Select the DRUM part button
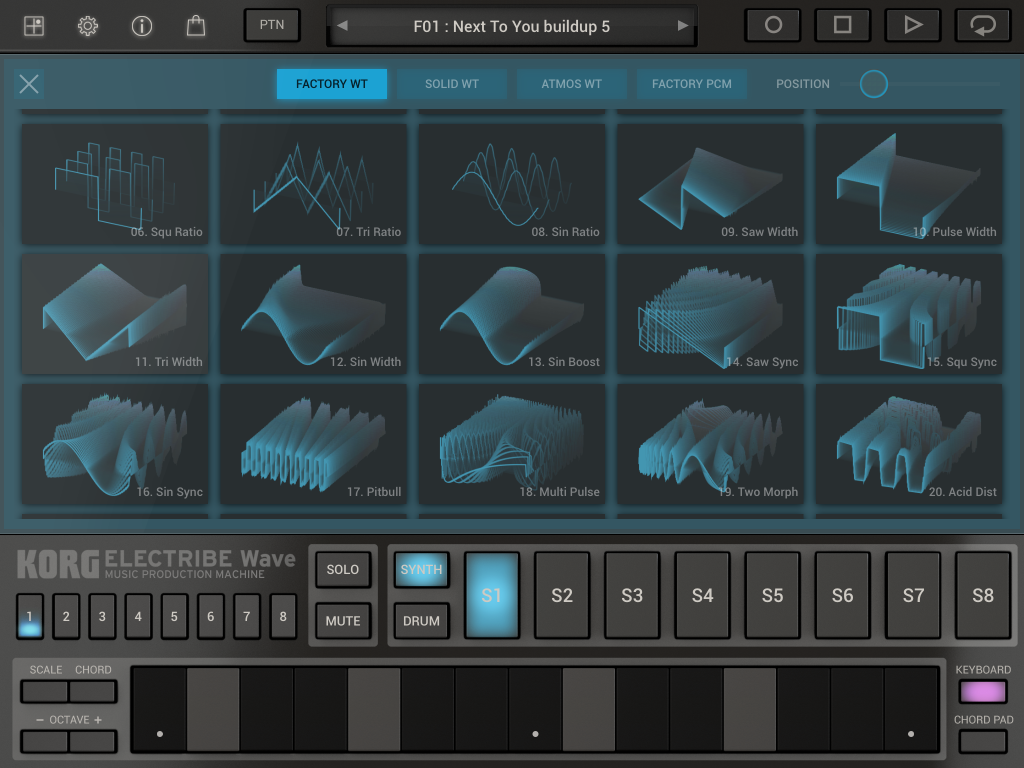 click(421, 620)
